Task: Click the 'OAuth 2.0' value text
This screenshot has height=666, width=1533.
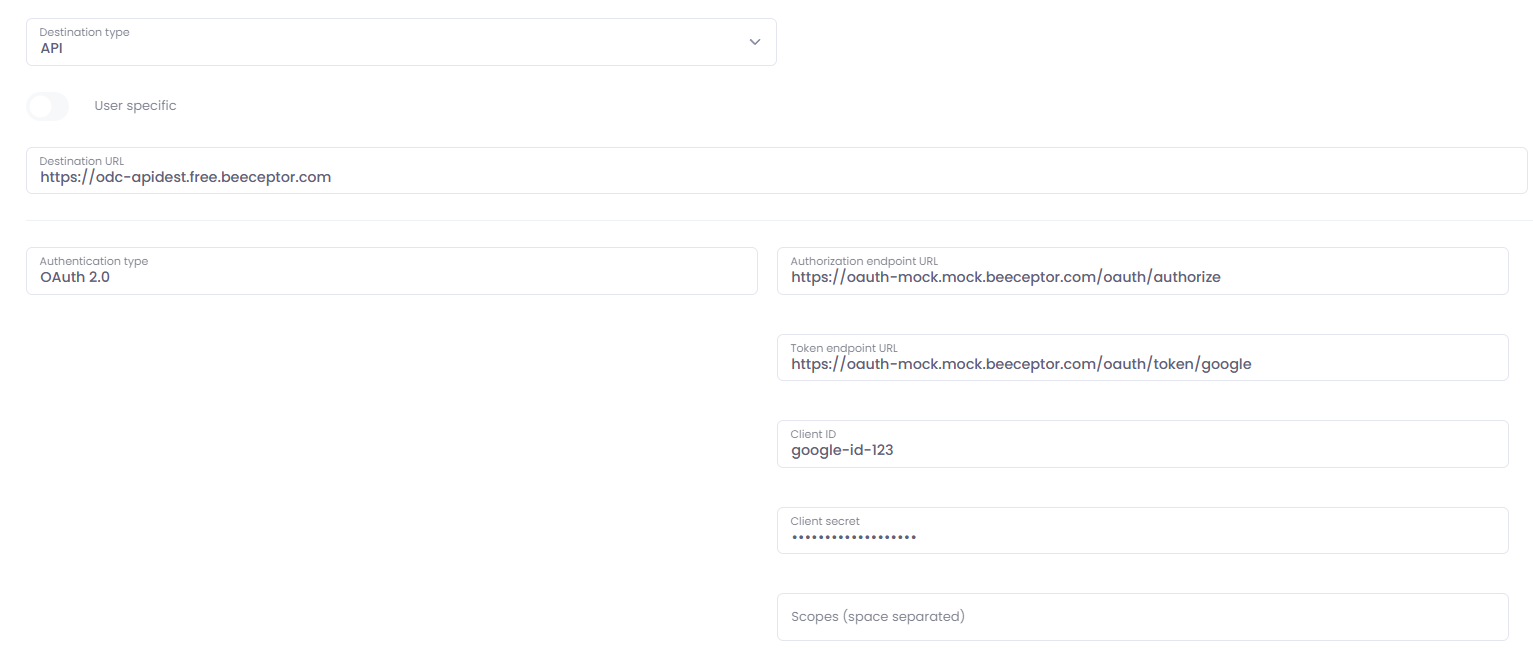Action: [x=75, y=277]
